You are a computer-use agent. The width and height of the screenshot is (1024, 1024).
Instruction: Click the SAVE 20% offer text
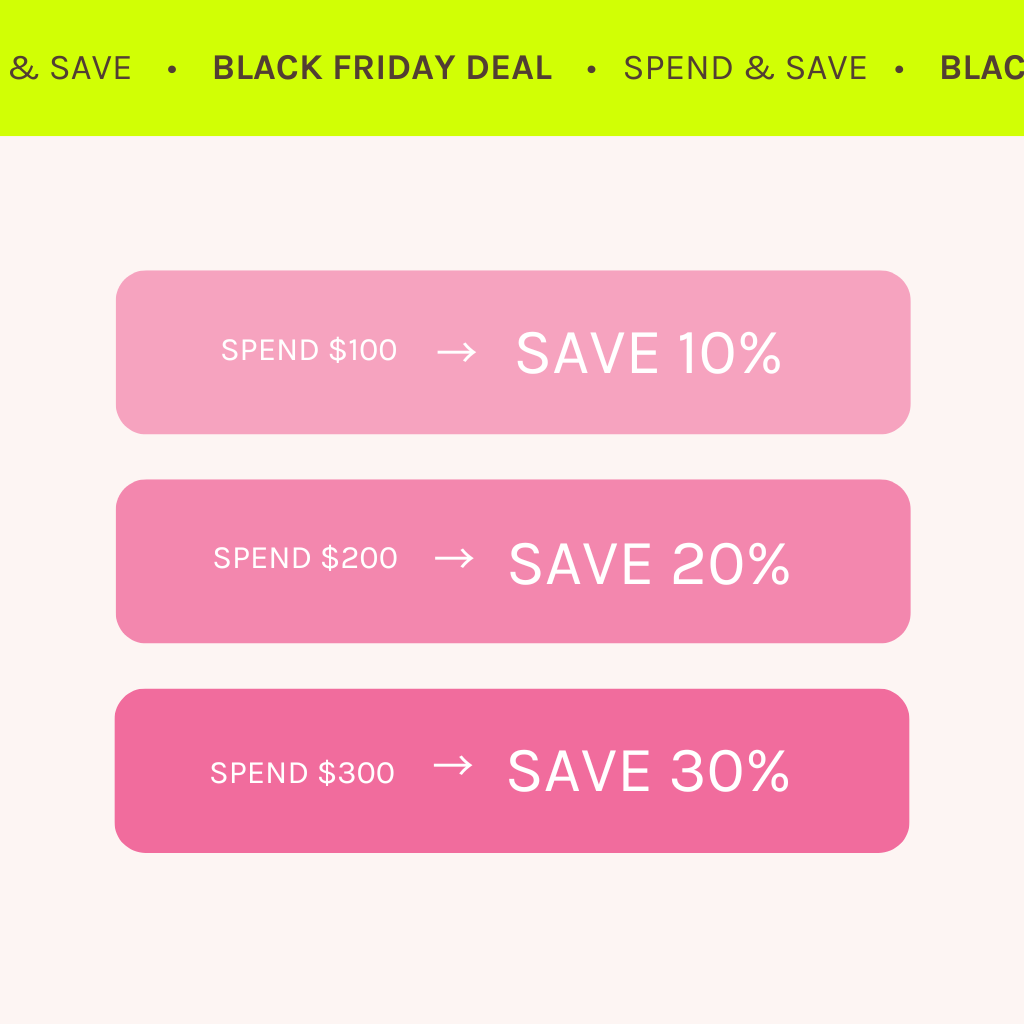point(649,564)
